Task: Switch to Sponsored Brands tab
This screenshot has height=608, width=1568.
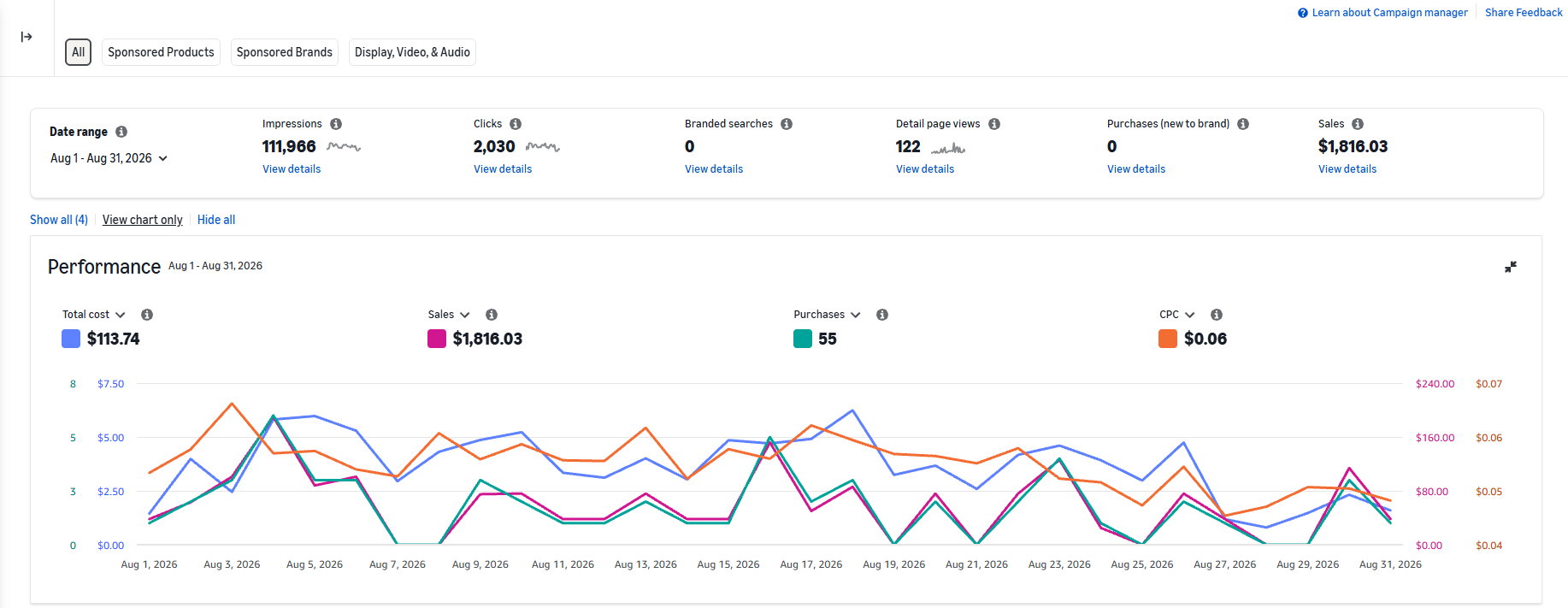Action: pos(285,52)
